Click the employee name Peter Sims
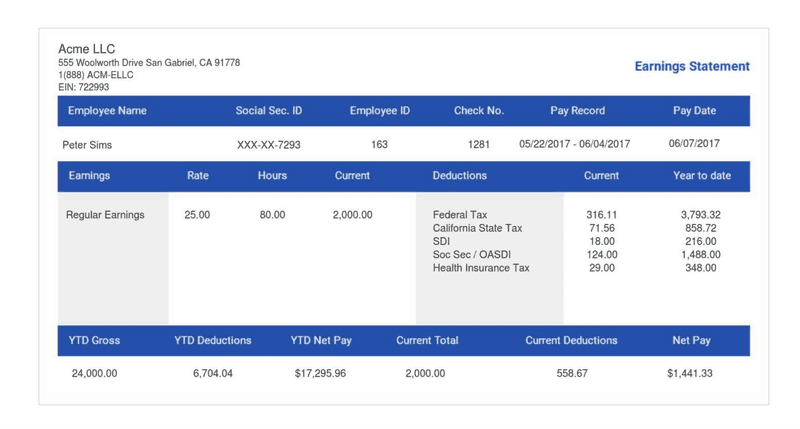This screenshot has width=800, height=429. click(x=87, y=145)
